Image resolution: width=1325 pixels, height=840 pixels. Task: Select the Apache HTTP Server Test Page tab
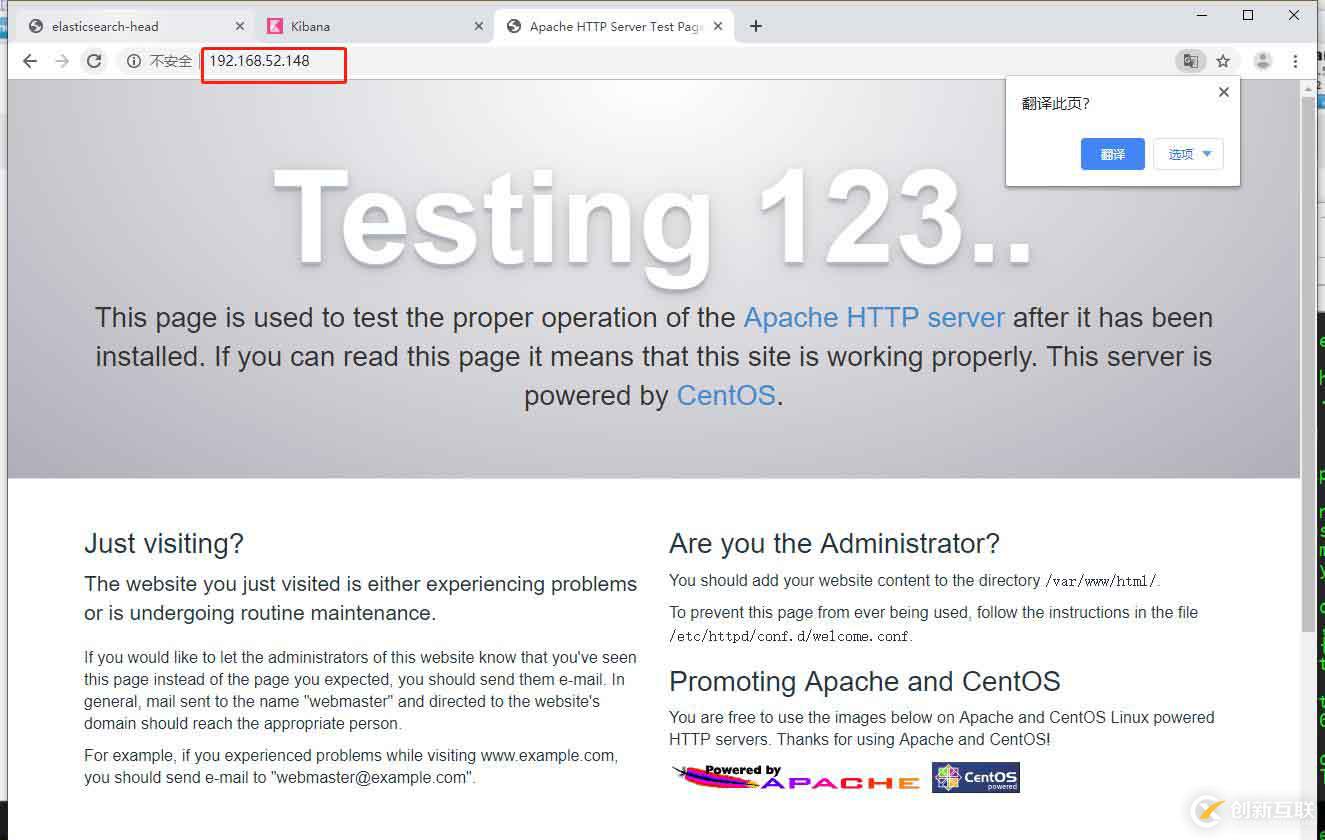[612, 26]
